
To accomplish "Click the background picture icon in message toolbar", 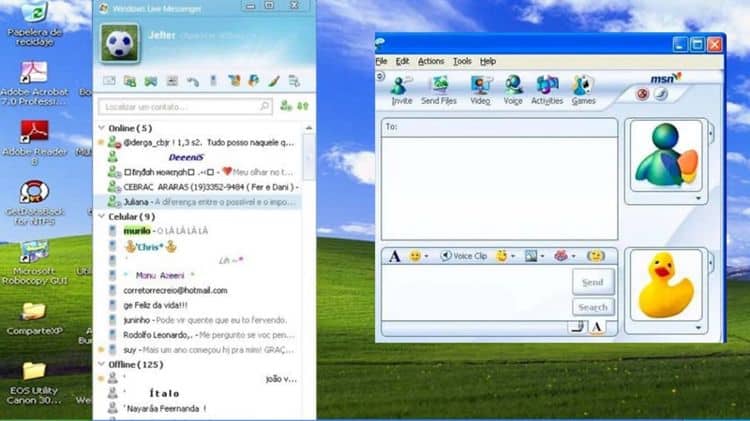I will 530,256.
